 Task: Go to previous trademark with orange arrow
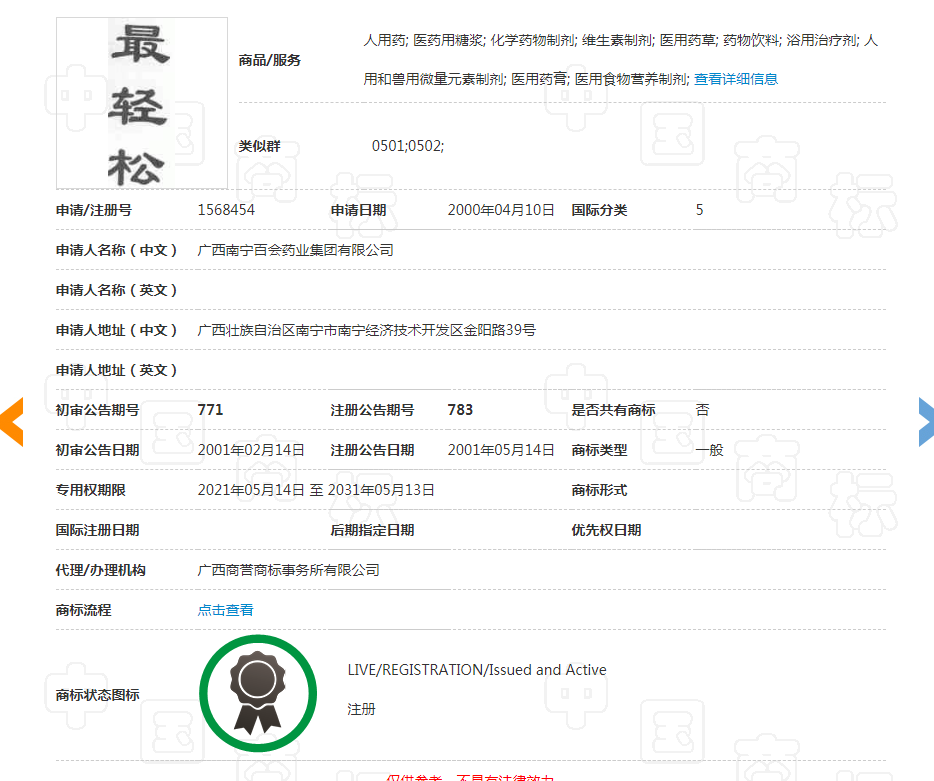click(12, 422)
